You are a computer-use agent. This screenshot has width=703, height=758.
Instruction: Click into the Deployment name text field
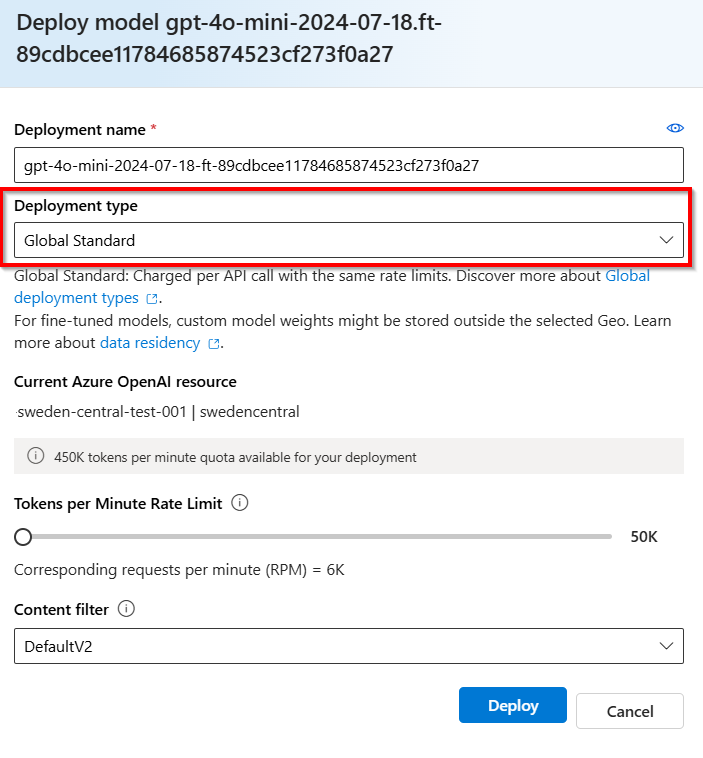click(349, 165)
